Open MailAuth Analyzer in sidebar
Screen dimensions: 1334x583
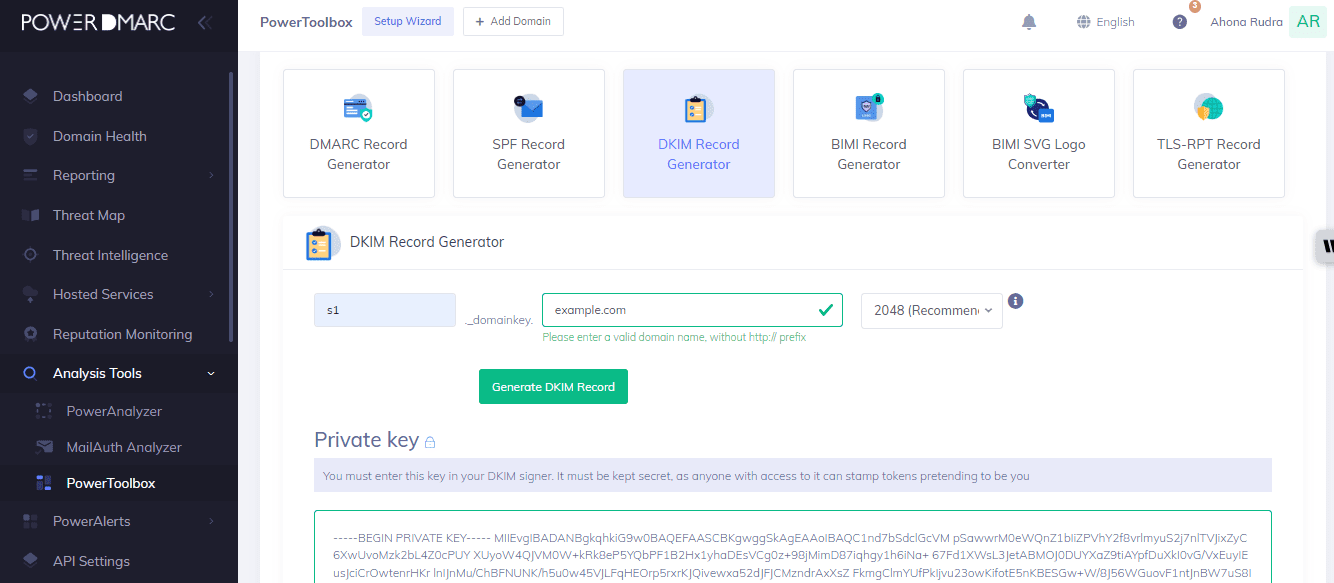(x=124, y=448)
